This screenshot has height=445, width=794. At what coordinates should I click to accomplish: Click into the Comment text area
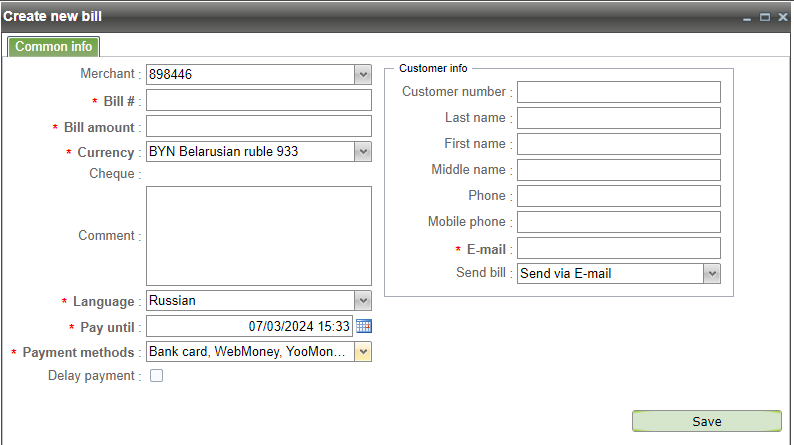click(x=259, y=236)
